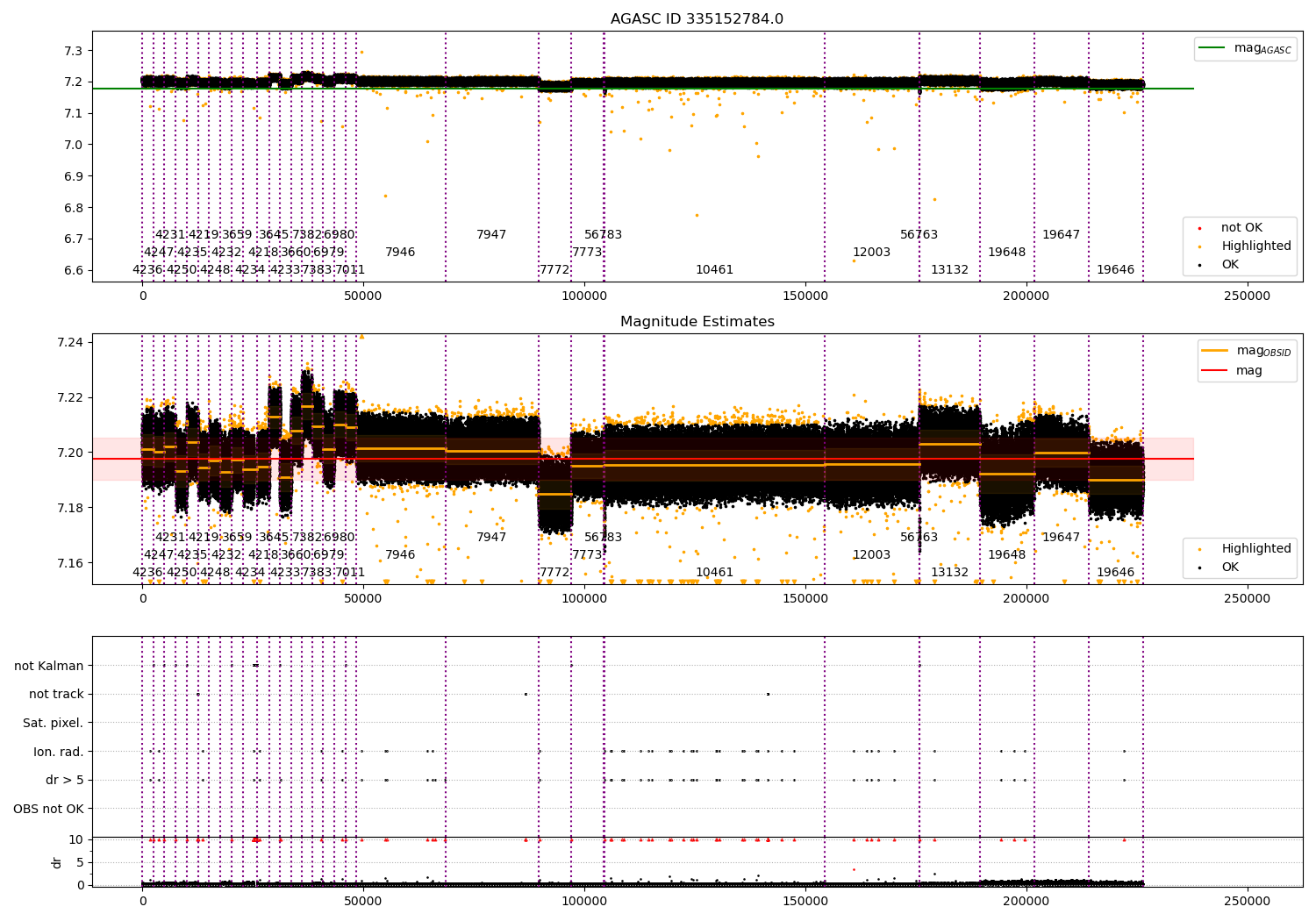1316x921 pixels.
Task: Click the 10 tick on dr axis
Action: click(x=77, y=839)
